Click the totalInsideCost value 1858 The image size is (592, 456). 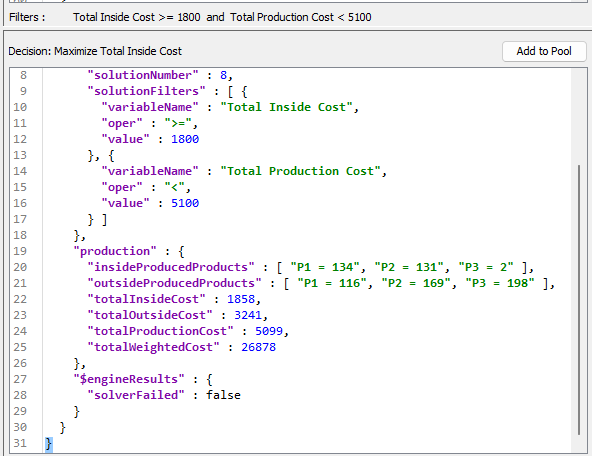point(241,299)
